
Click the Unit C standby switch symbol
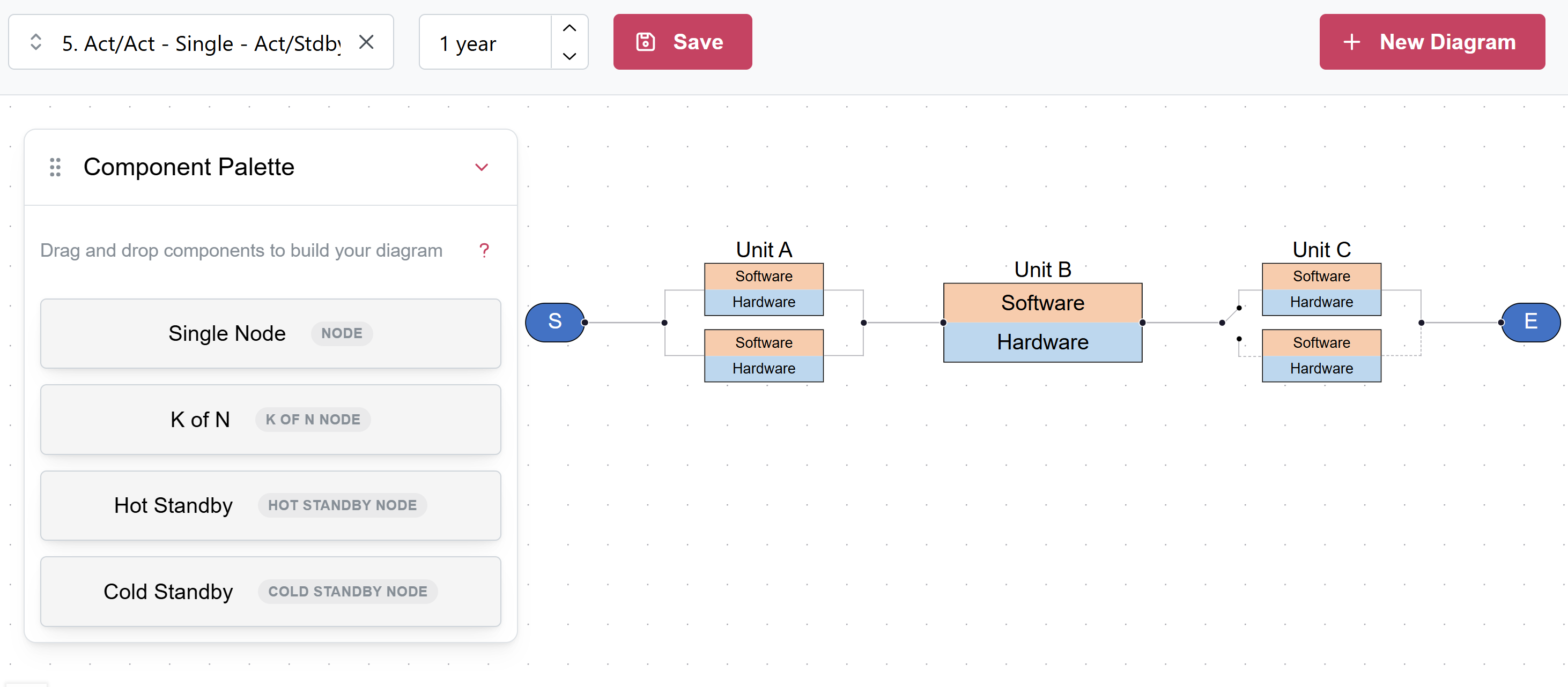[1231, 323]
